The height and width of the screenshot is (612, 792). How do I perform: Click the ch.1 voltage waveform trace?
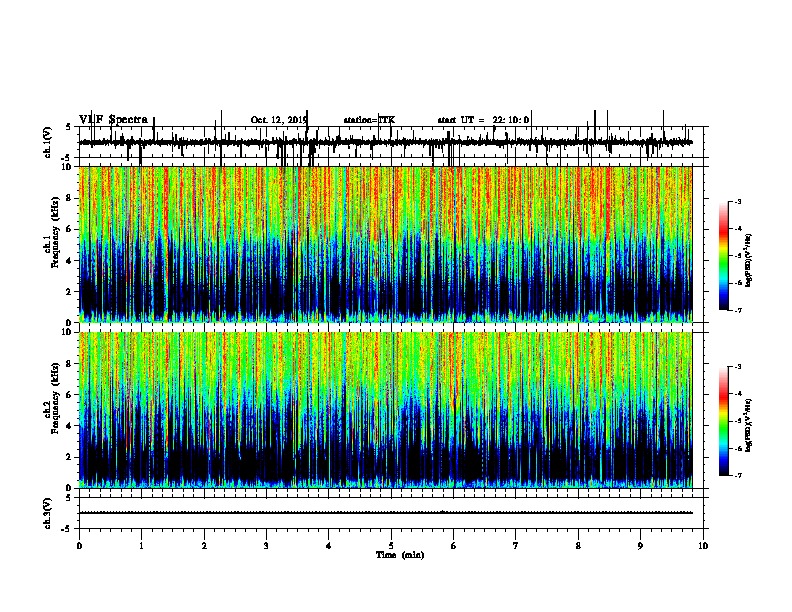click(385, 142)
